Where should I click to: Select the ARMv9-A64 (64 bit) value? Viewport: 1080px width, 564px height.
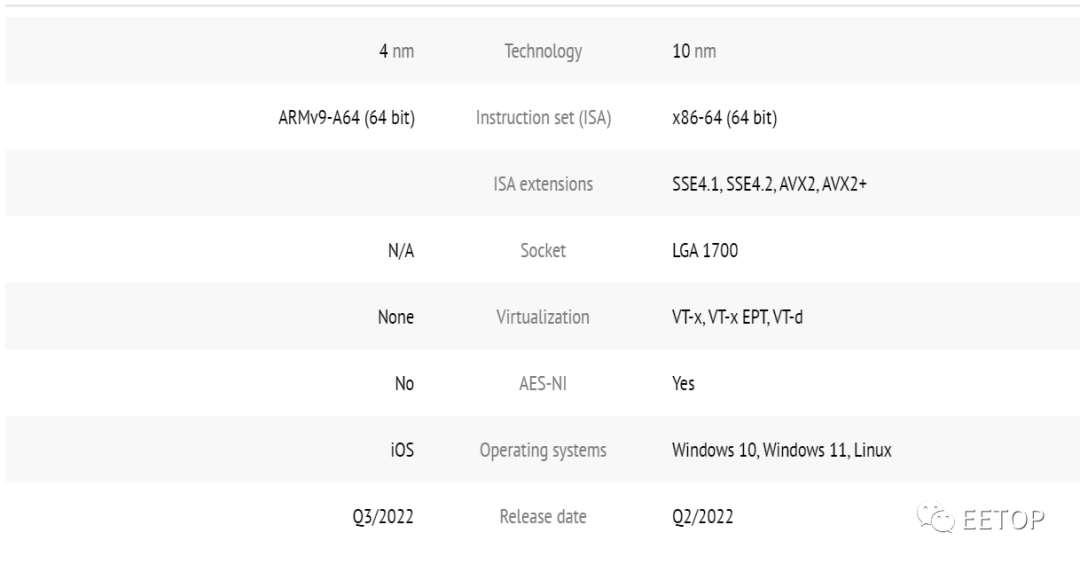(346, 118)
